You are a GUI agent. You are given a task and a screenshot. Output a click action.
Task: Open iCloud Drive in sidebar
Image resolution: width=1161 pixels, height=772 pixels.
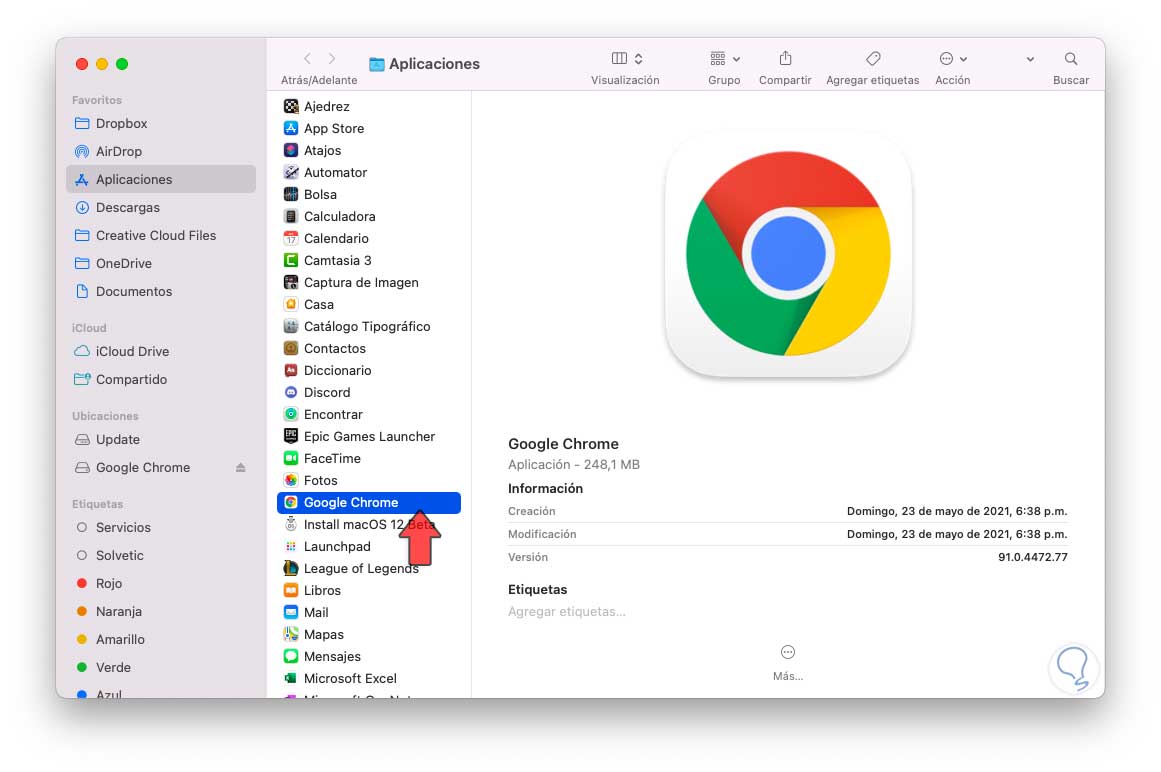161,352
